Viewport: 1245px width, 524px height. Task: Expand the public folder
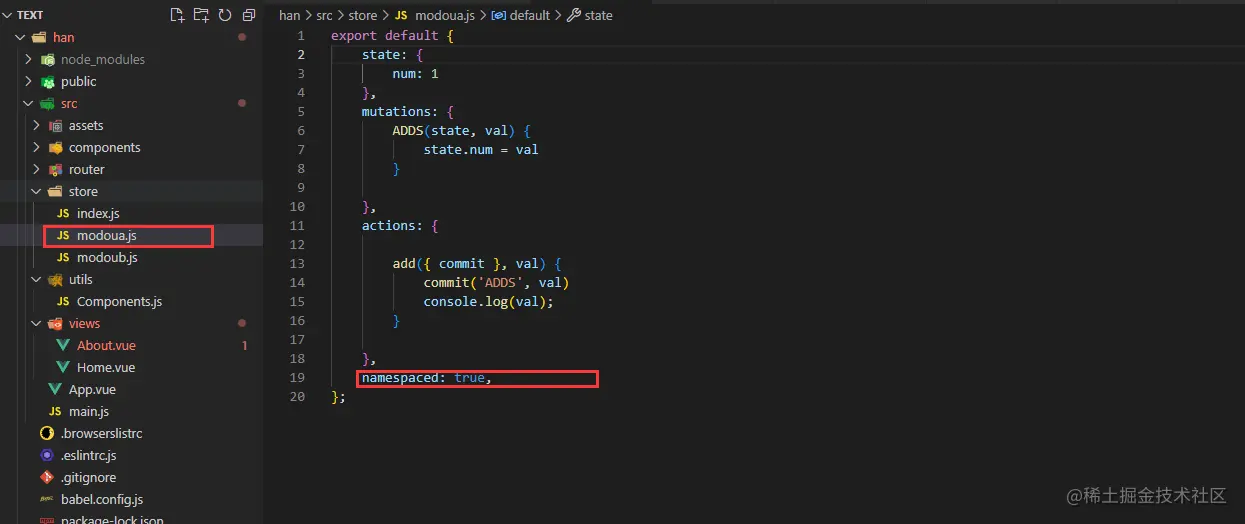28,81
